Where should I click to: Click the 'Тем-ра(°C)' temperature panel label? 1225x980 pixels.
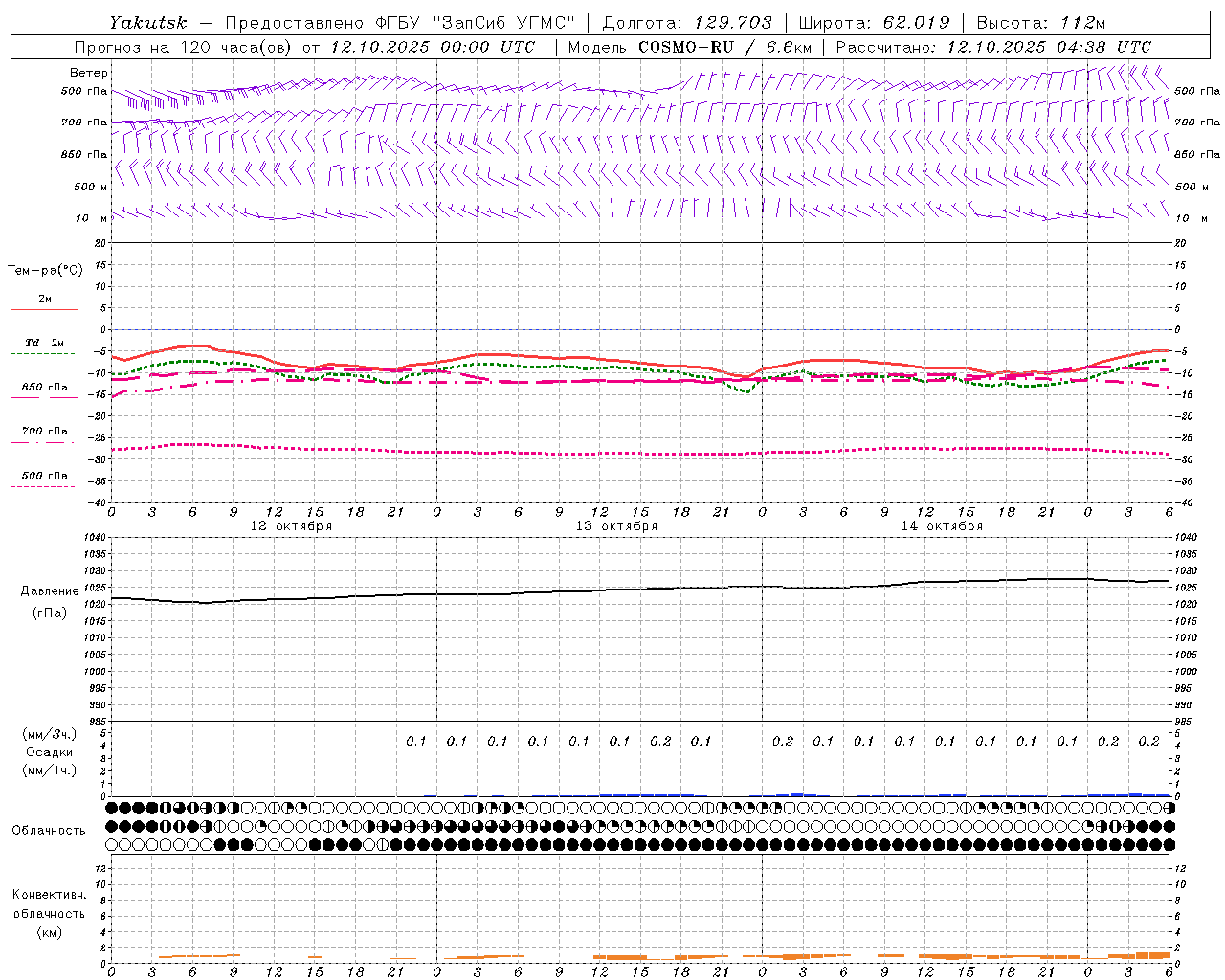pos(45,270)
